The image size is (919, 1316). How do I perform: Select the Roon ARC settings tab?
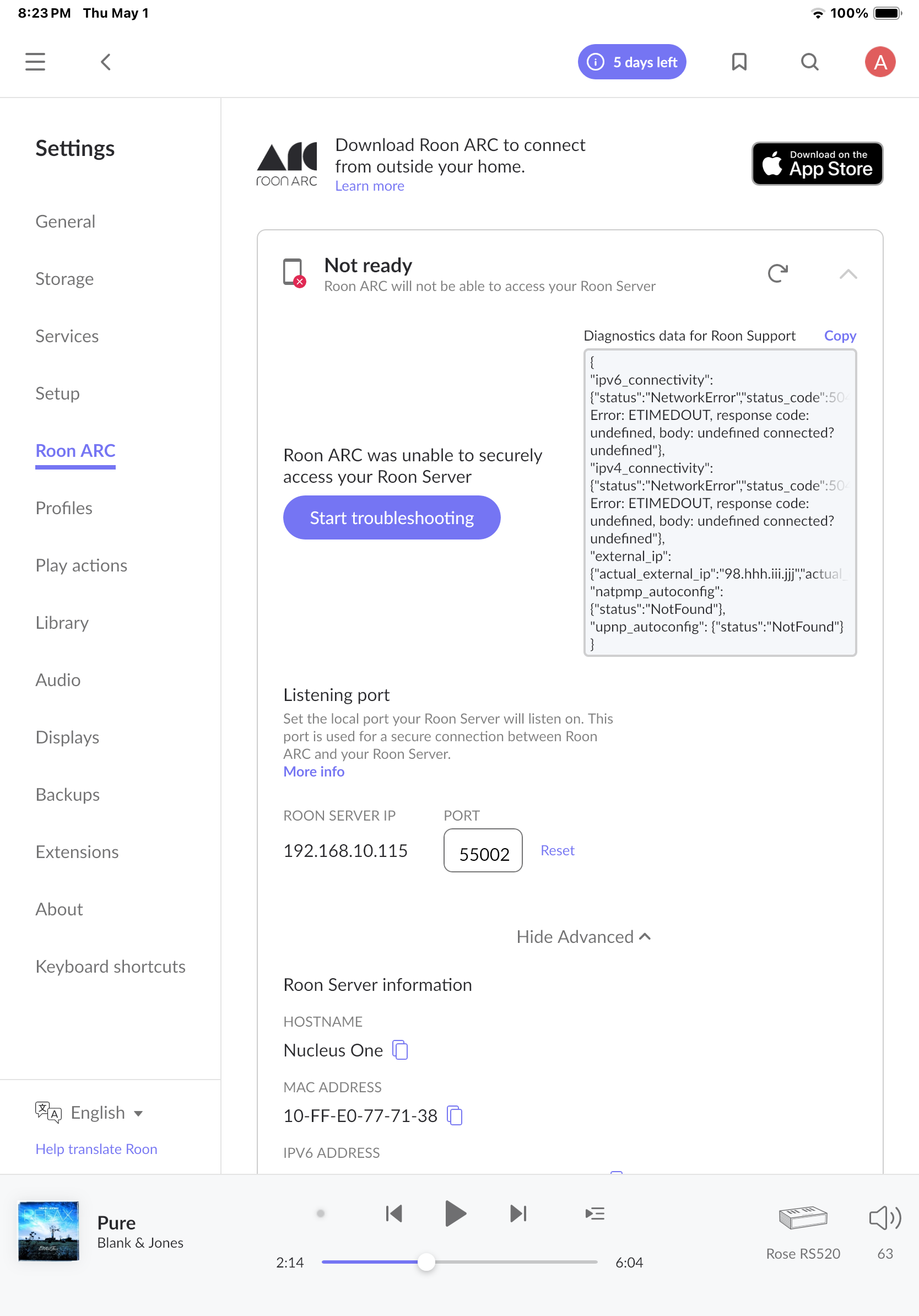[75, 450]
